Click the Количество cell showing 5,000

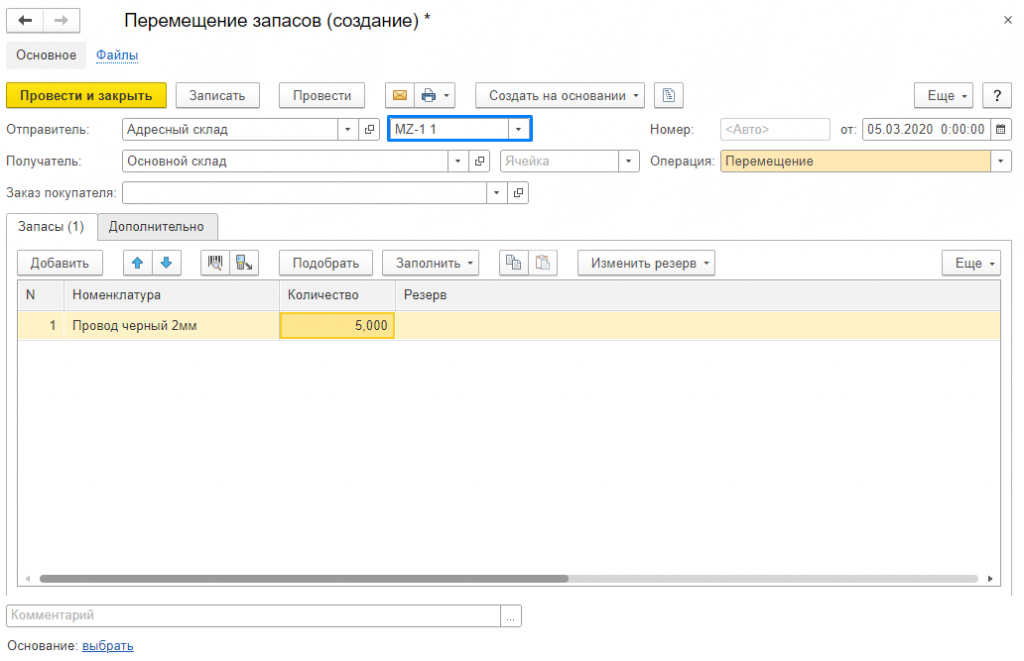pos(337,326)
